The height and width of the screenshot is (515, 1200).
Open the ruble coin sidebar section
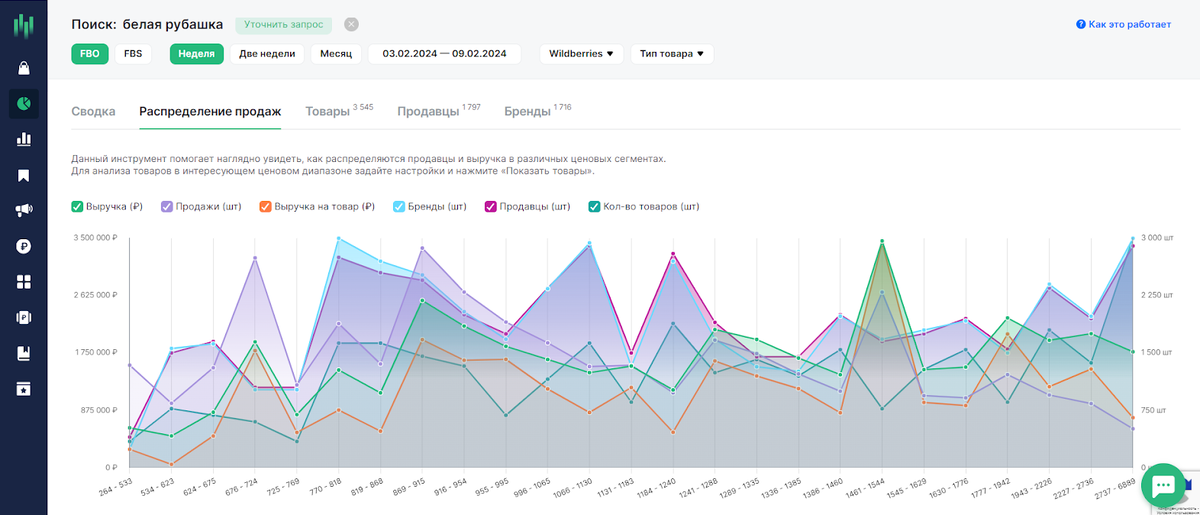click(23, 246)
